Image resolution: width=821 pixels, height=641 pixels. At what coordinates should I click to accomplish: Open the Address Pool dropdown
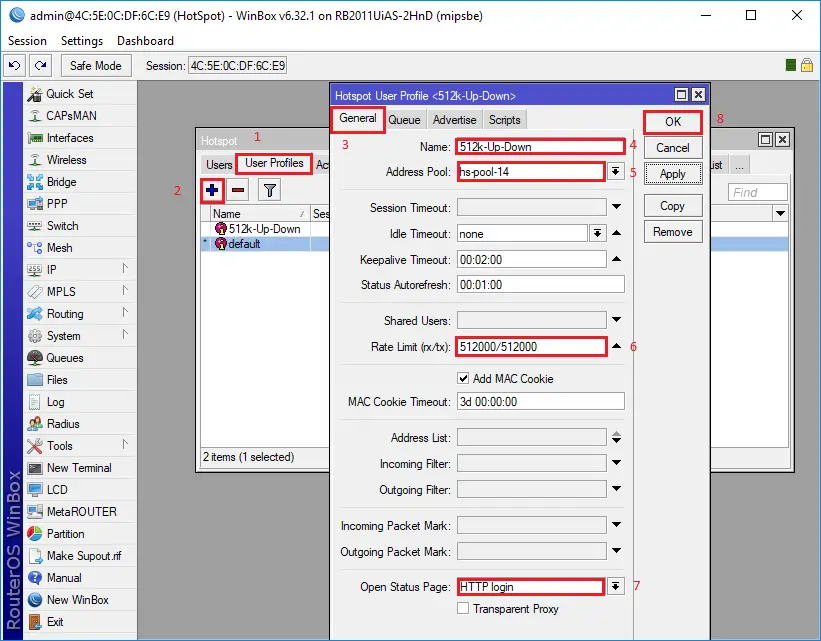point(616,172)
